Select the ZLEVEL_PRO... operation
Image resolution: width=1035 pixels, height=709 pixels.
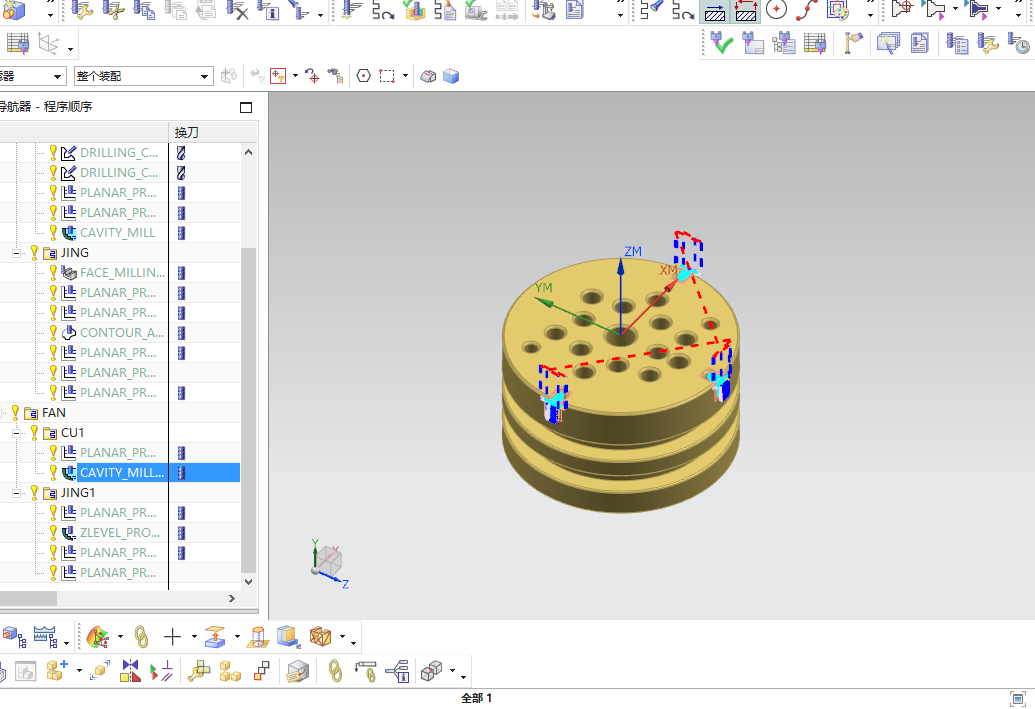(120, 533)
